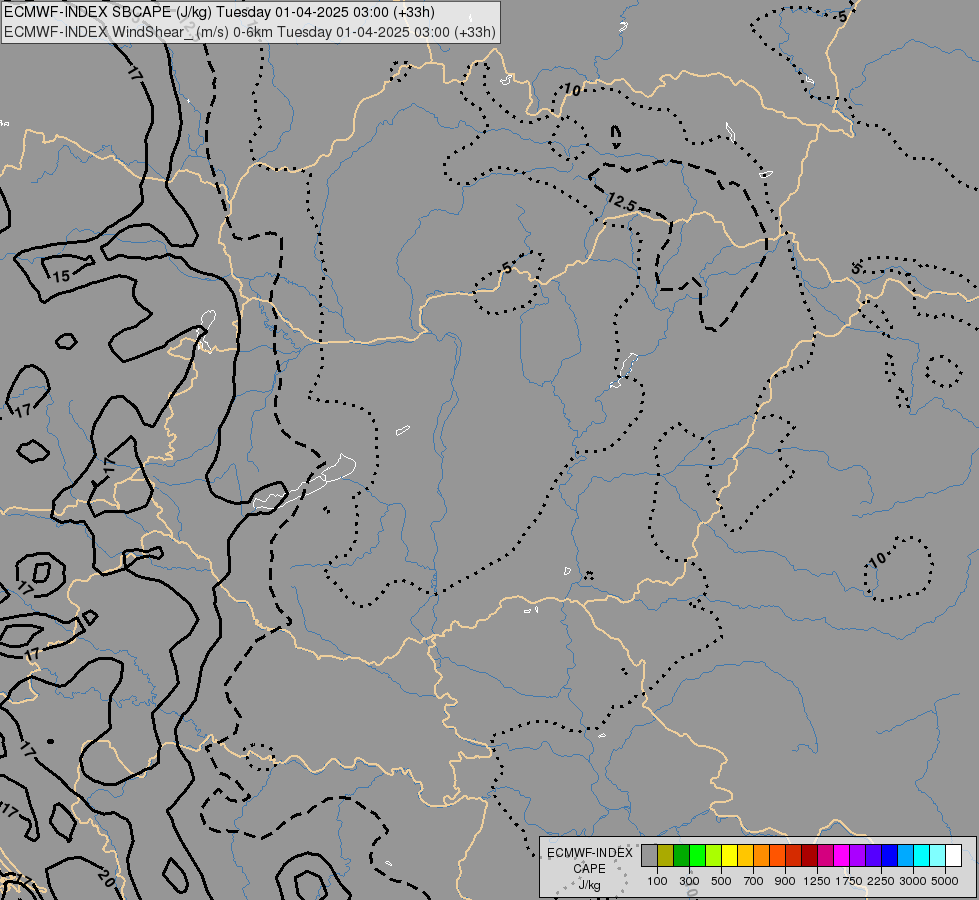
Task: Click the olive swatch above 100
Action: 666,855
